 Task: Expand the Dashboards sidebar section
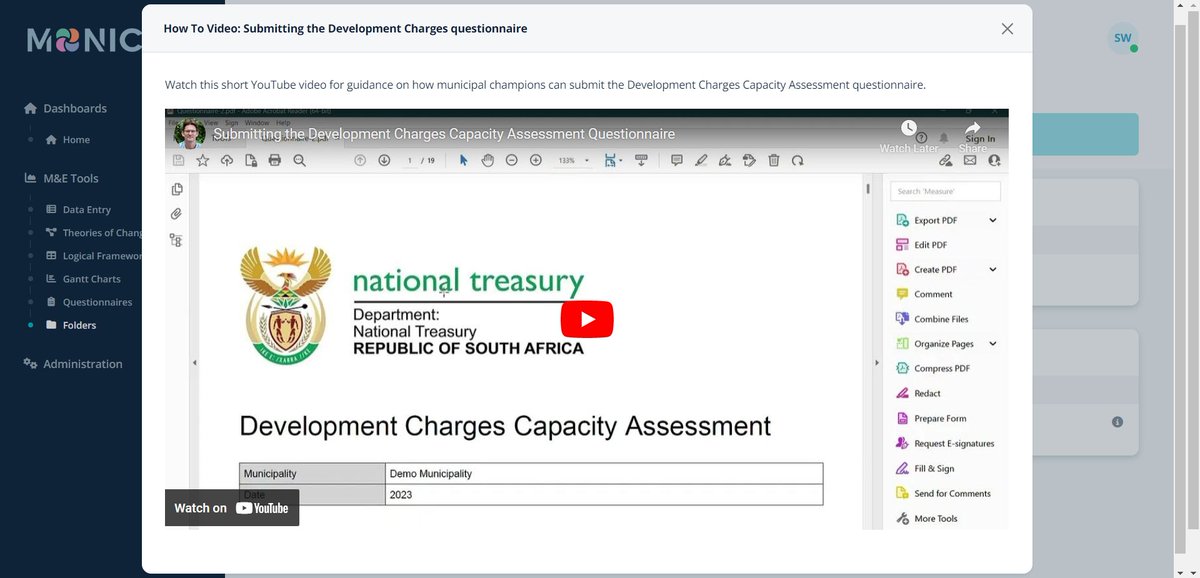pyautogui.click(x=65, y=108)
